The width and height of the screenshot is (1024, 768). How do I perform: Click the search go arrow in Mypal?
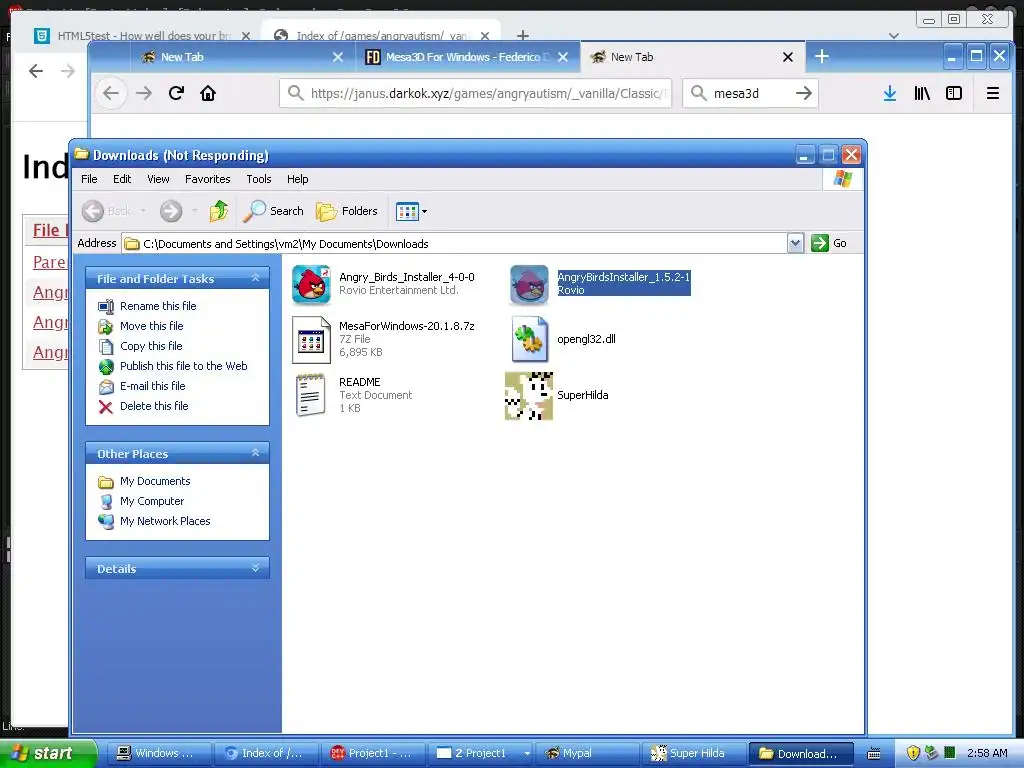click(804, 93)
